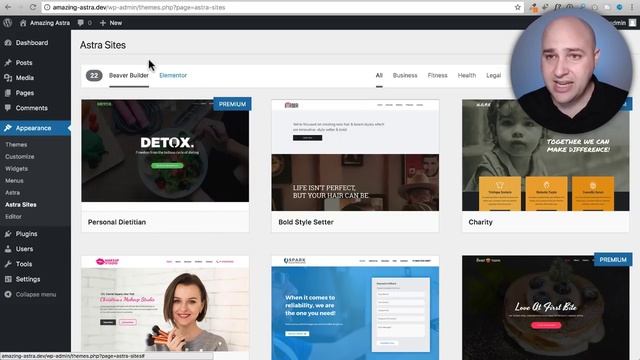640x360 pixels.
Task: Click the plus New icon
Action: (x=102, y=23)
